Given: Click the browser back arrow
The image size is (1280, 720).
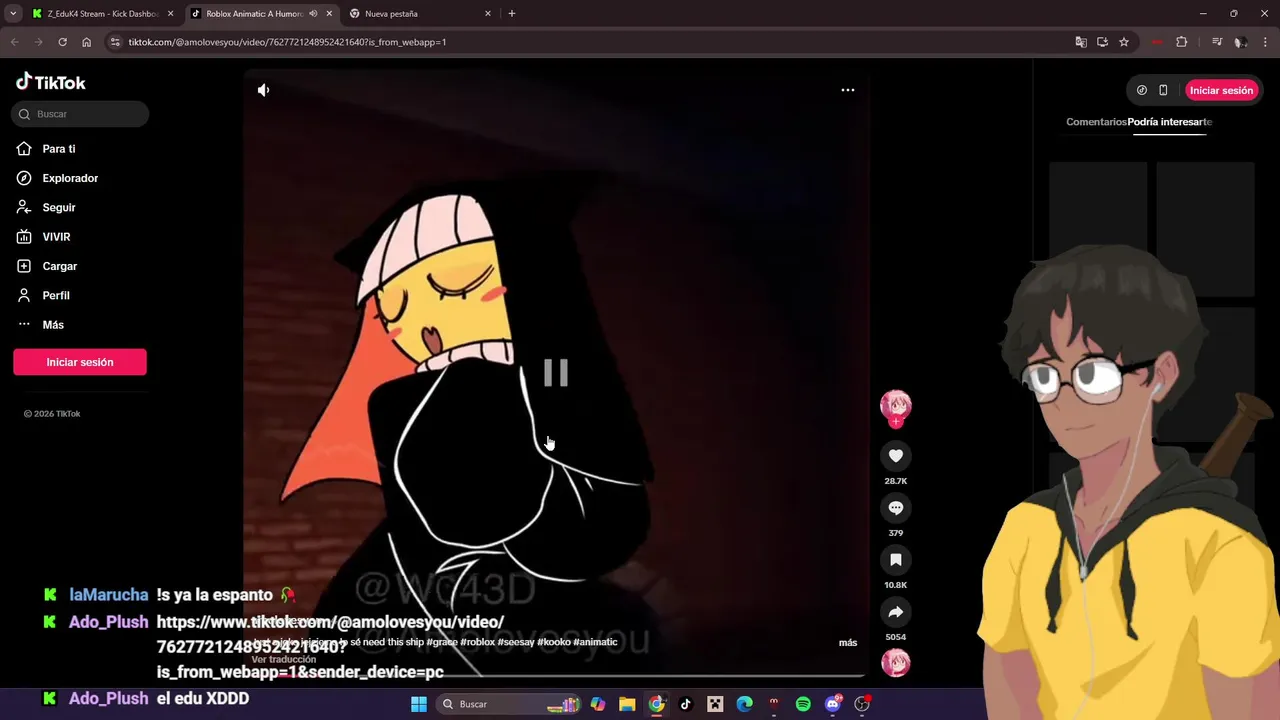Looking at the screenshot, I should click(14, 42).
